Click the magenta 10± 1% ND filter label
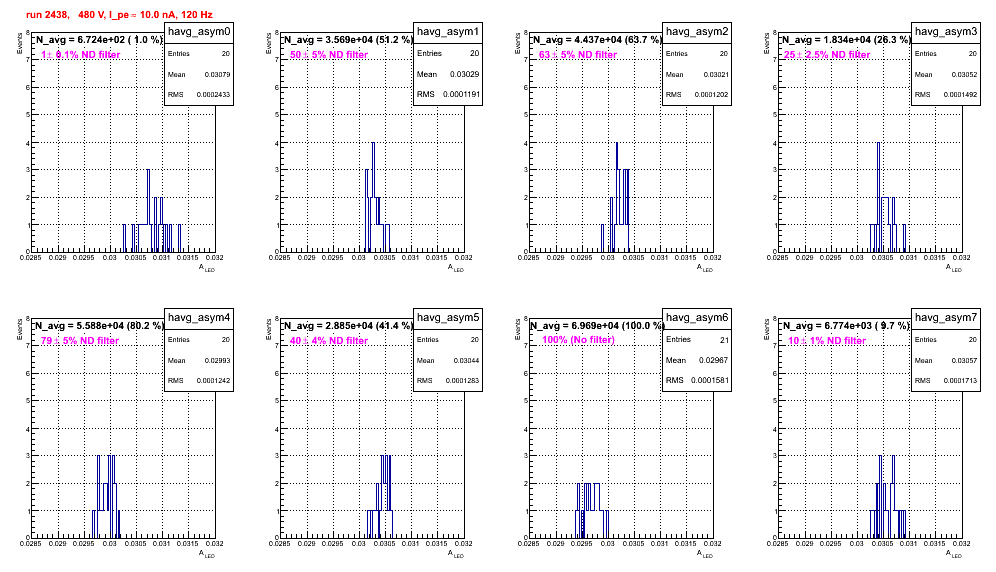 827,341
